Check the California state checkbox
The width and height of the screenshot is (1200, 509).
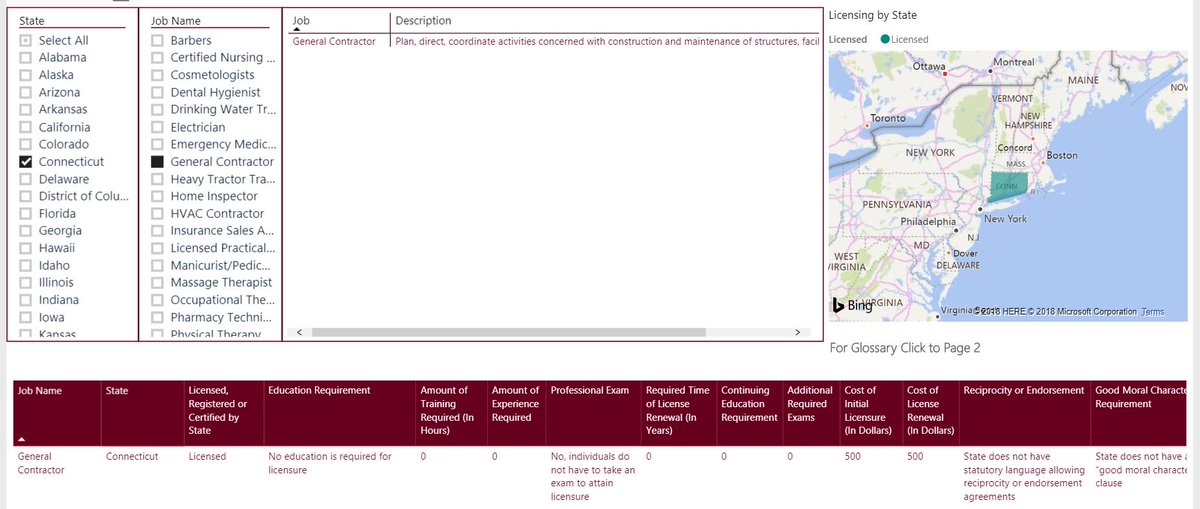coord(26,127)
